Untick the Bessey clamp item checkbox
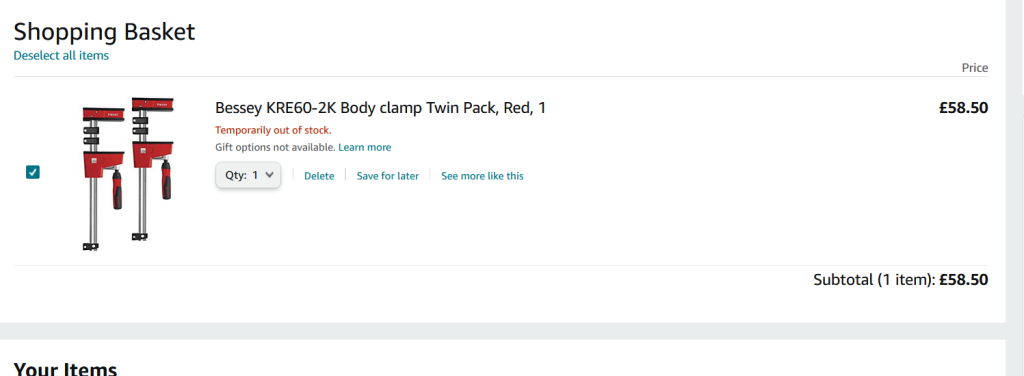This screenshot has height=376, width=1024. coord(33,172)
